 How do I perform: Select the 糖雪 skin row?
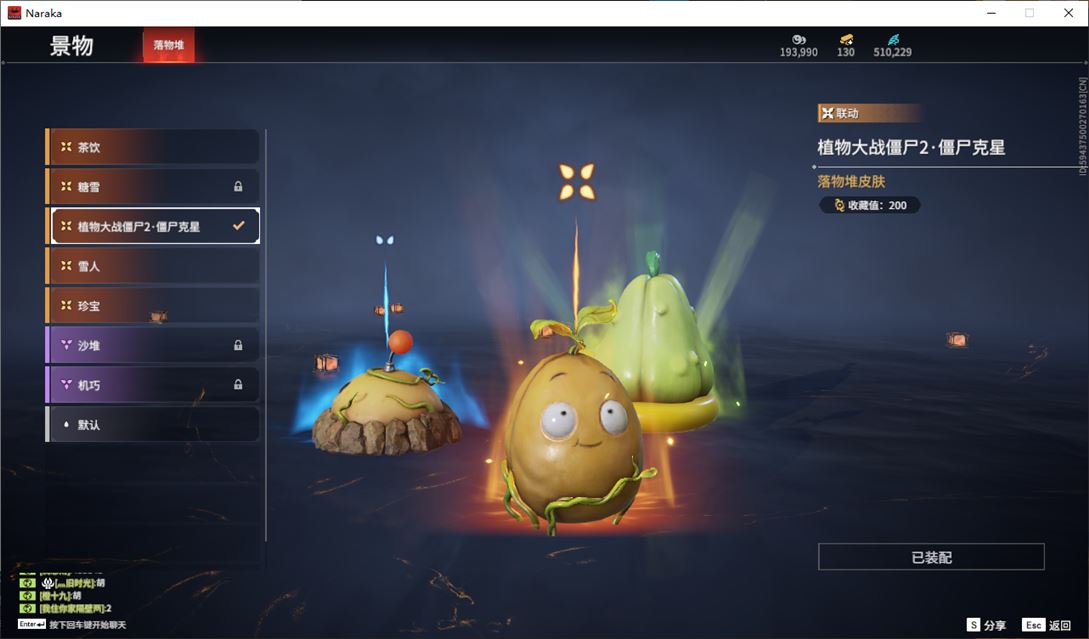[153, 187]
